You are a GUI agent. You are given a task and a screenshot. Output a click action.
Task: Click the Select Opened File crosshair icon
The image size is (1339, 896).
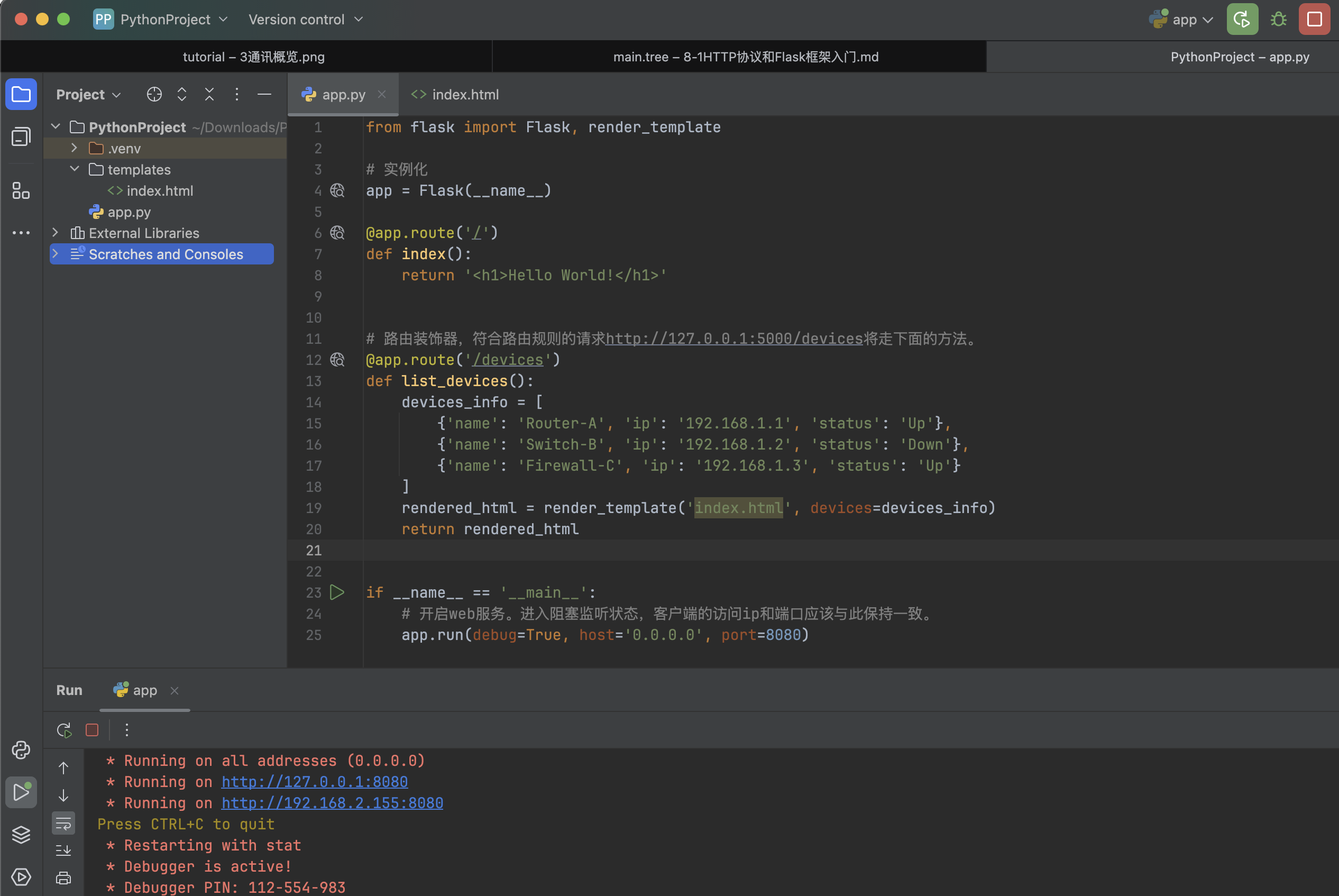154,94
